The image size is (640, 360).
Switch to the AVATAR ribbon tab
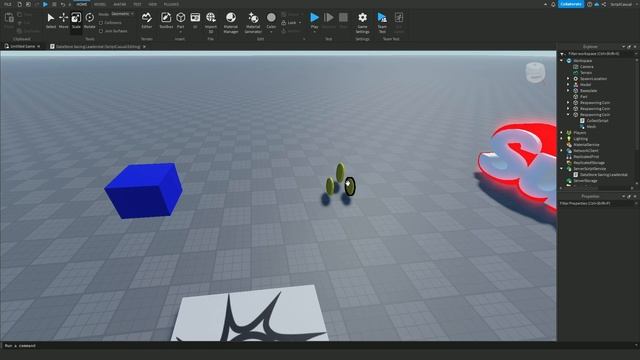[x=120, y=4]
